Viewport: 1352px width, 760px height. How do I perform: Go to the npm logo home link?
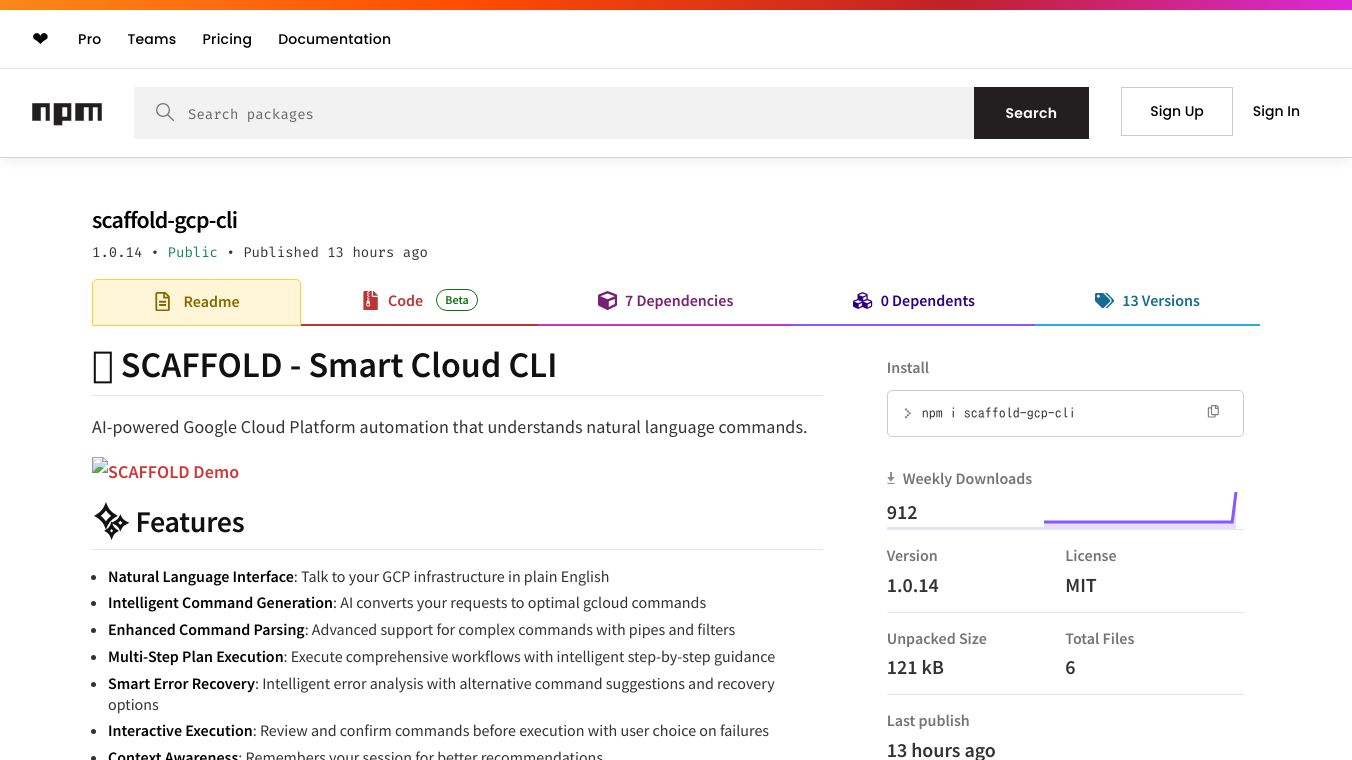click(x=67, y=113)
